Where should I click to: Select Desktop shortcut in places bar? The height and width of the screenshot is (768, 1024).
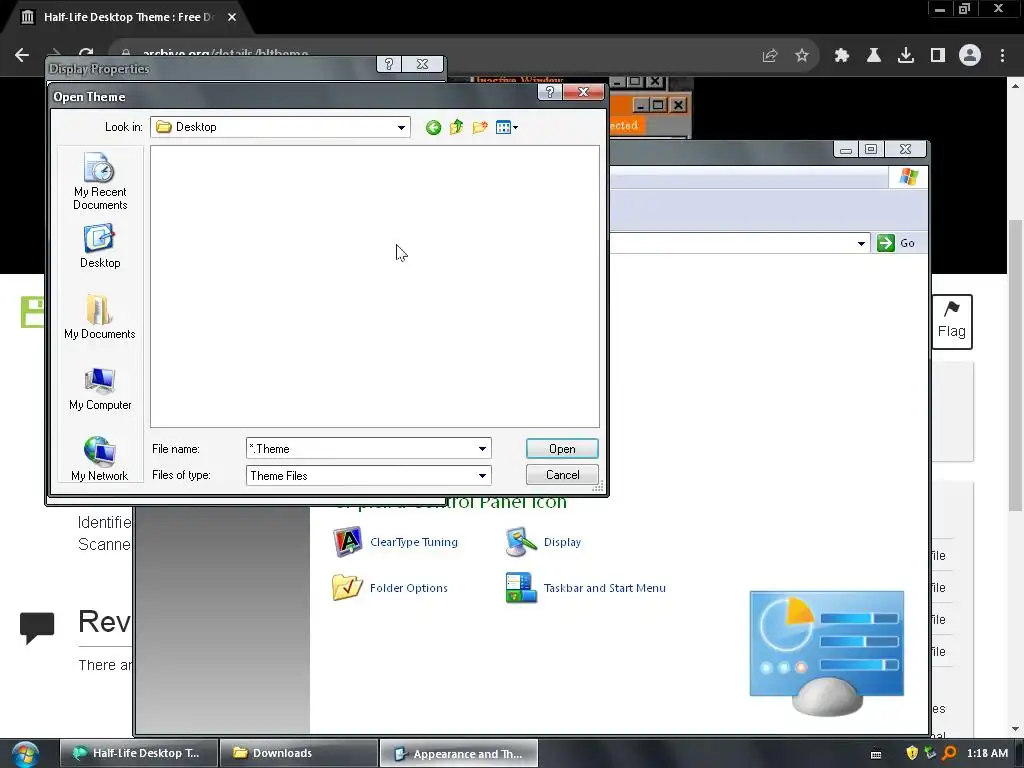[100, 246]
